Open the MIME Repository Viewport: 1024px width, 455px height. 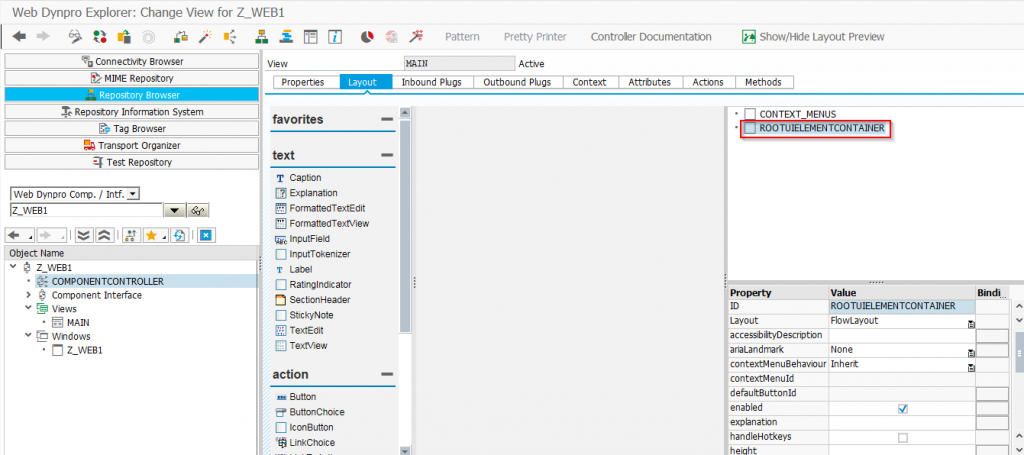click(x=132, y=78)
